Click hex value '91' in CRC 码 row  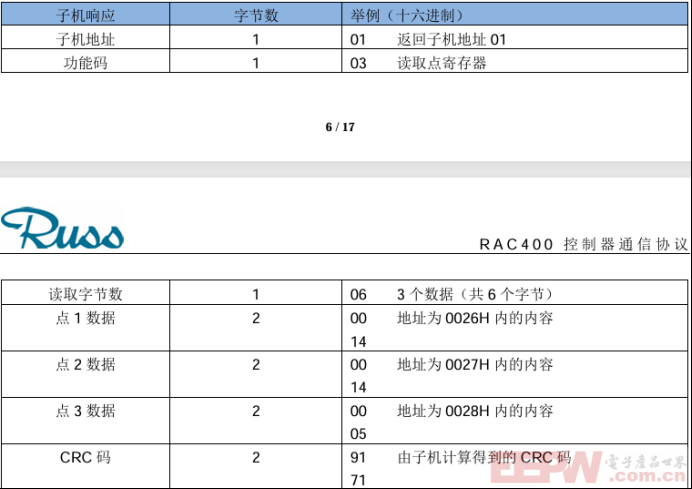(x=358, y=458)
